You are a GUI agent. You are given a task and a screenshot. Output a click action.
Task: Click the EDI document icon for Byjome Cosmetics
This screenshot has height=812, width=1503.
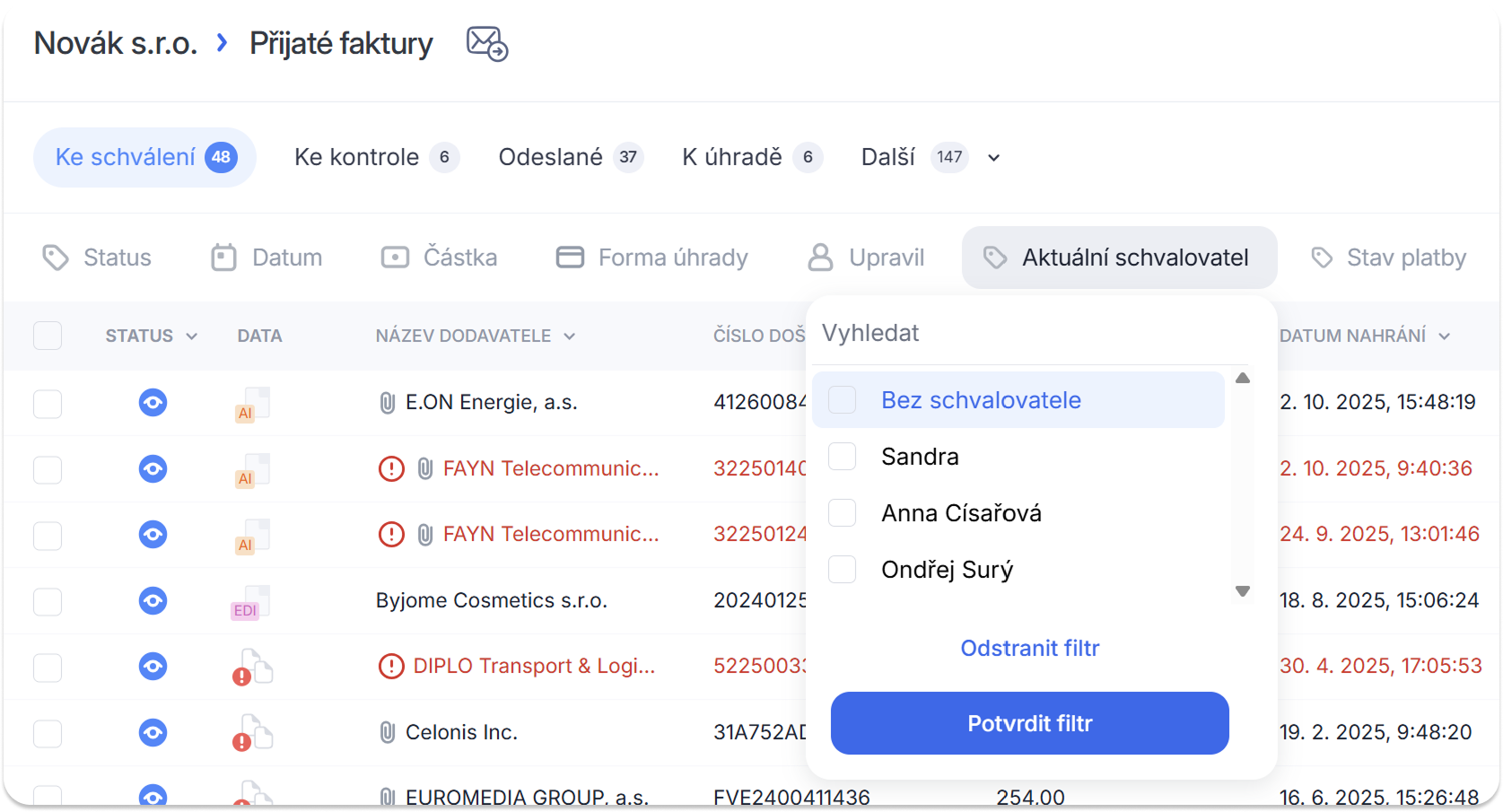[x=251, y=603]
